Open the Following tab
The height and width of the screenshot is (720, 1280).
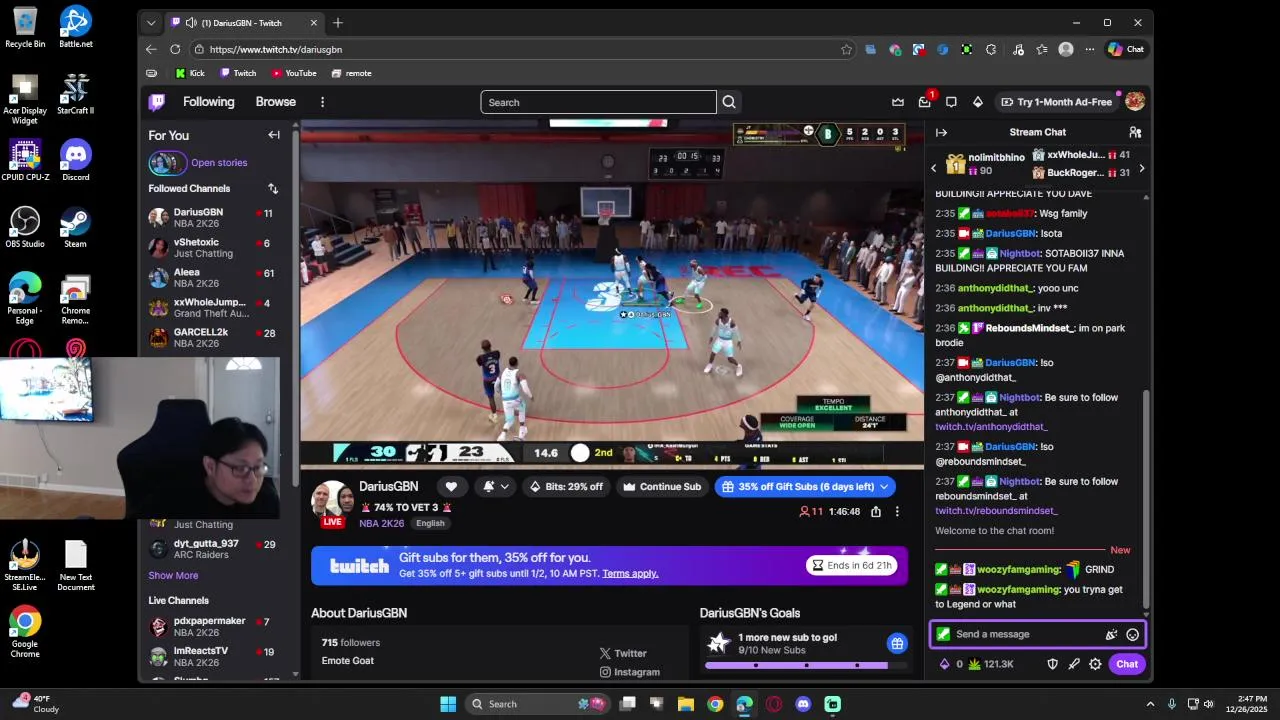[x=208, y=102]
